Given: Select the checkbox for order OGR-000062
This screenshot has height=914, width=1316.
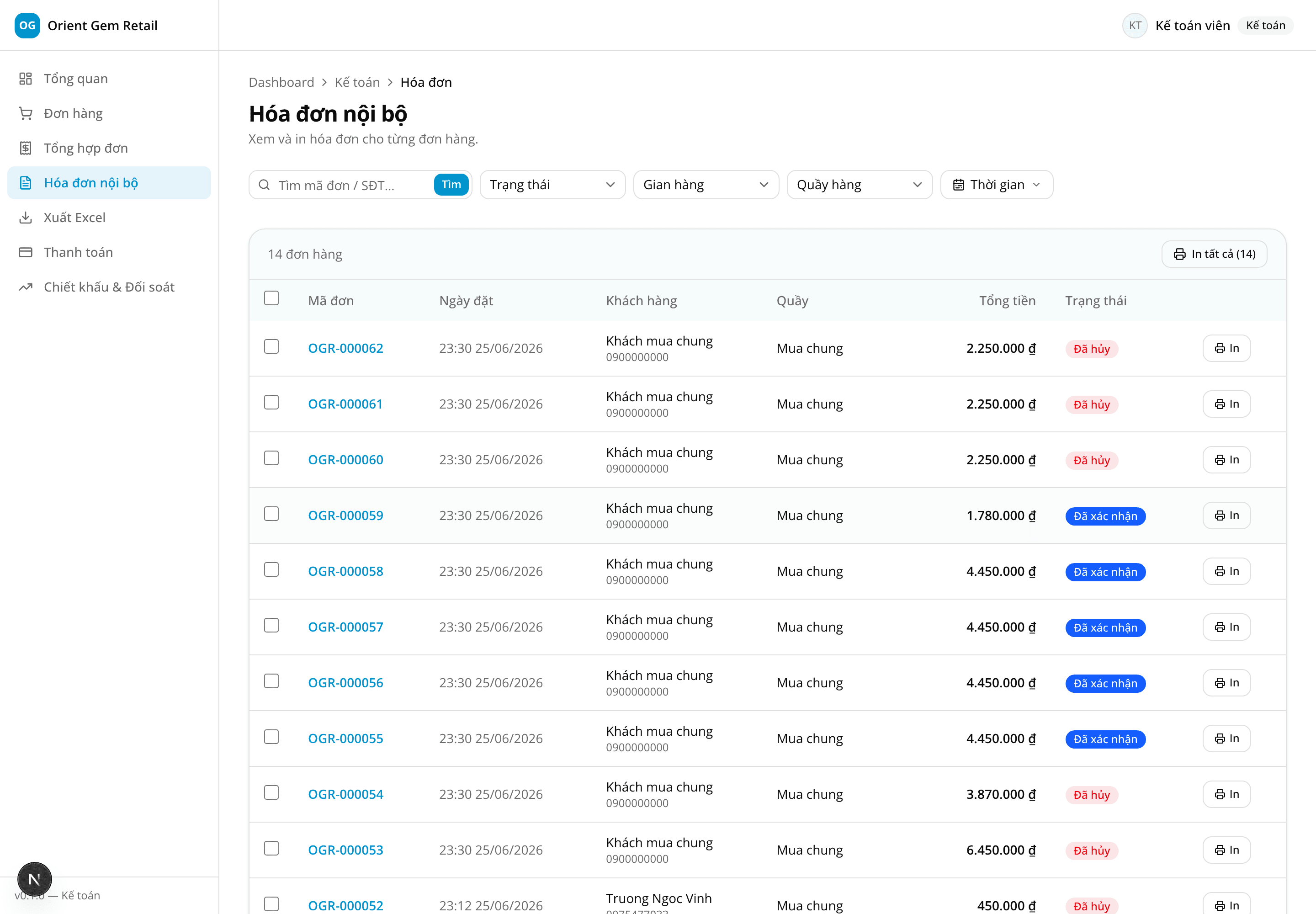Looking at the screenshot, I should pyautogui.click(x=271, y=347).
